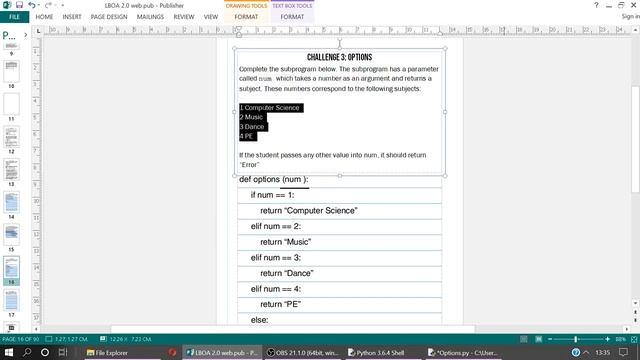Switch to single page view icon
640x360 pixels.
tap(524, 339)
